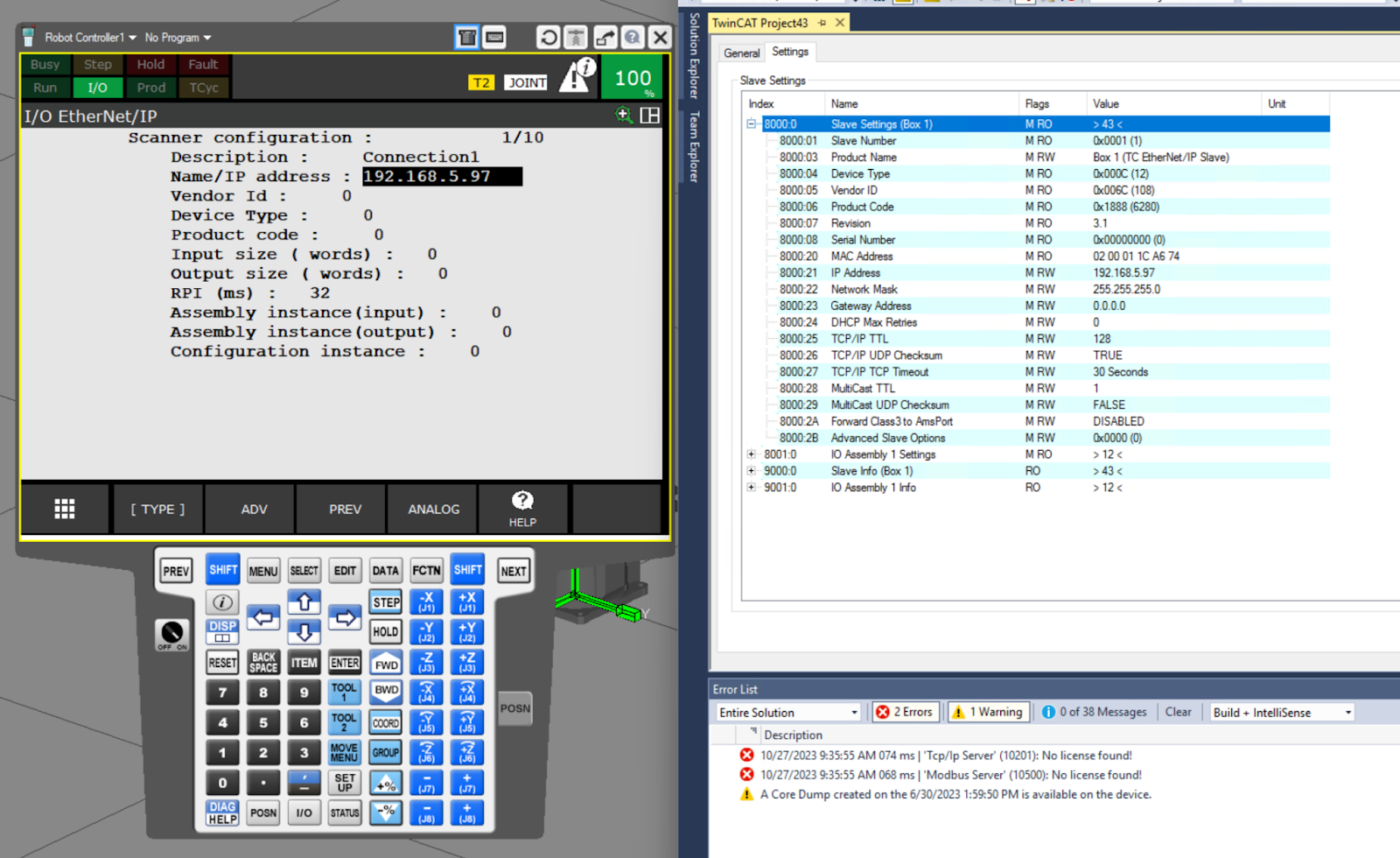Select the Tcp/Ip Server No license error row
The width and height of the screenshot is (1400, 858).
tap(945, 756)
